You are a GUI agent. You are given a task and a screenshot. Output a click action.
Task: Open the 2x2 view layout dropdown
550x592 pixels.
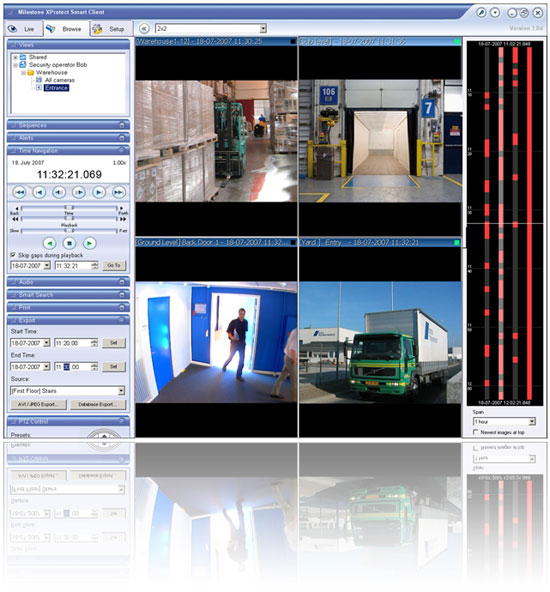click(x=263, y=28)
